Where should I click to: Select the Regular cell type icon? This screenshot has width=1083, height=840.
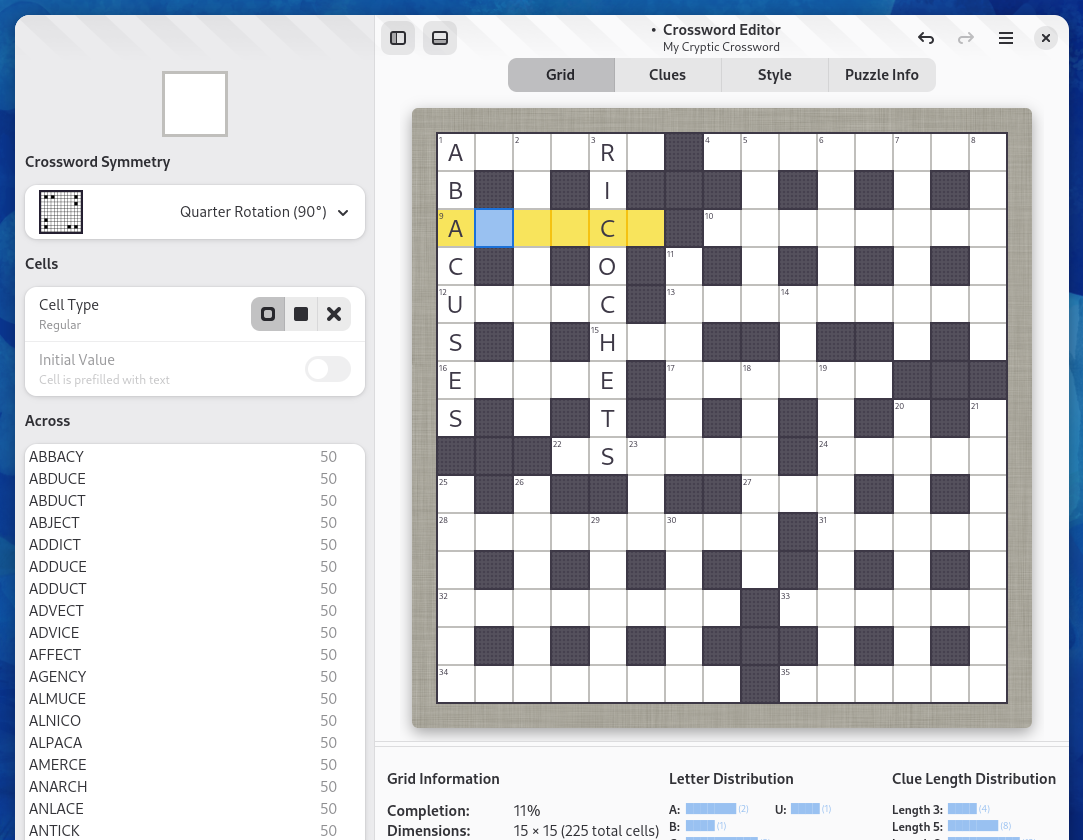pos(267,313)
